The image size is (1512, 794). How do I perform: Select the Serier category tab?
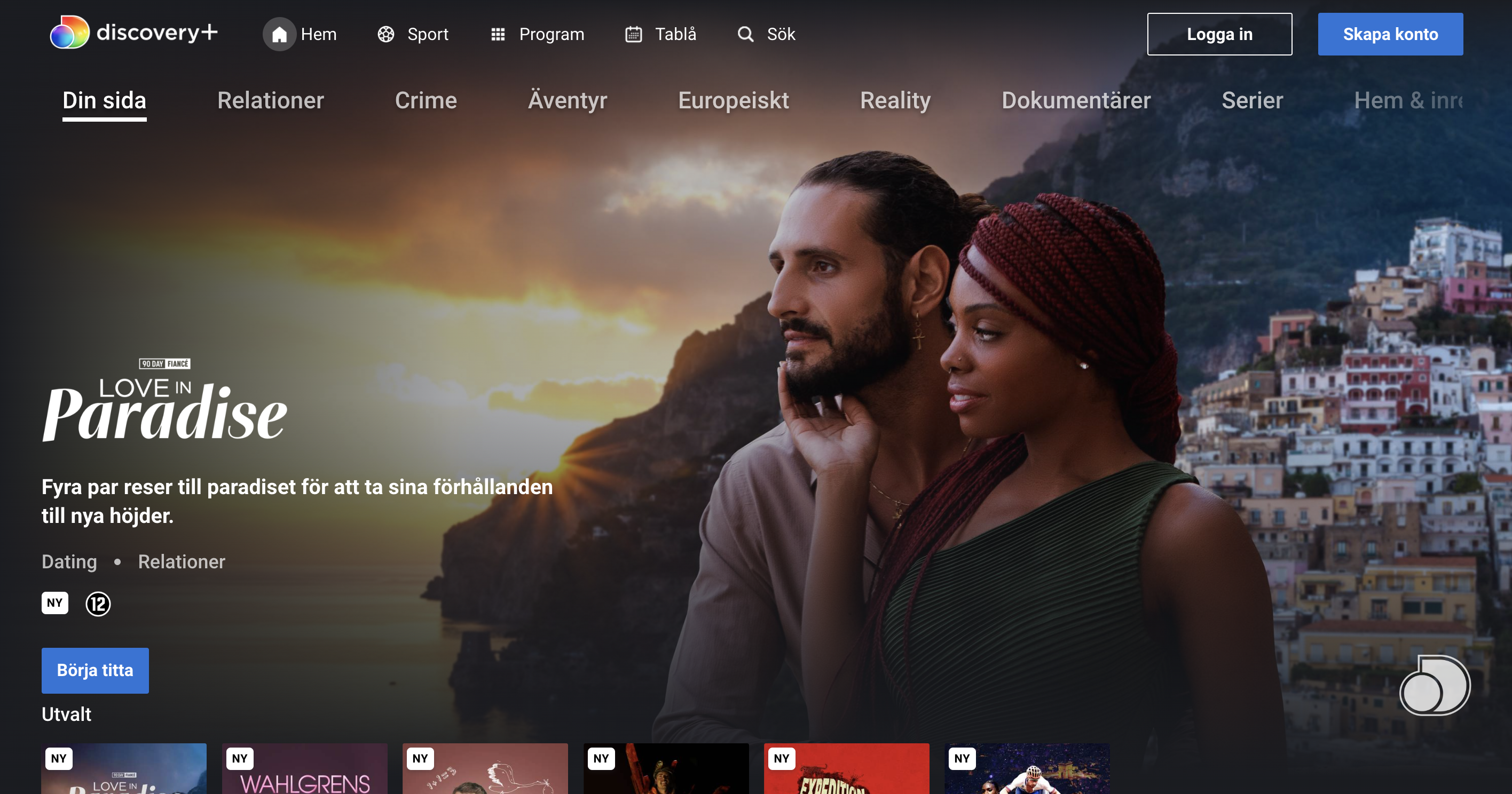(1252, 101)
